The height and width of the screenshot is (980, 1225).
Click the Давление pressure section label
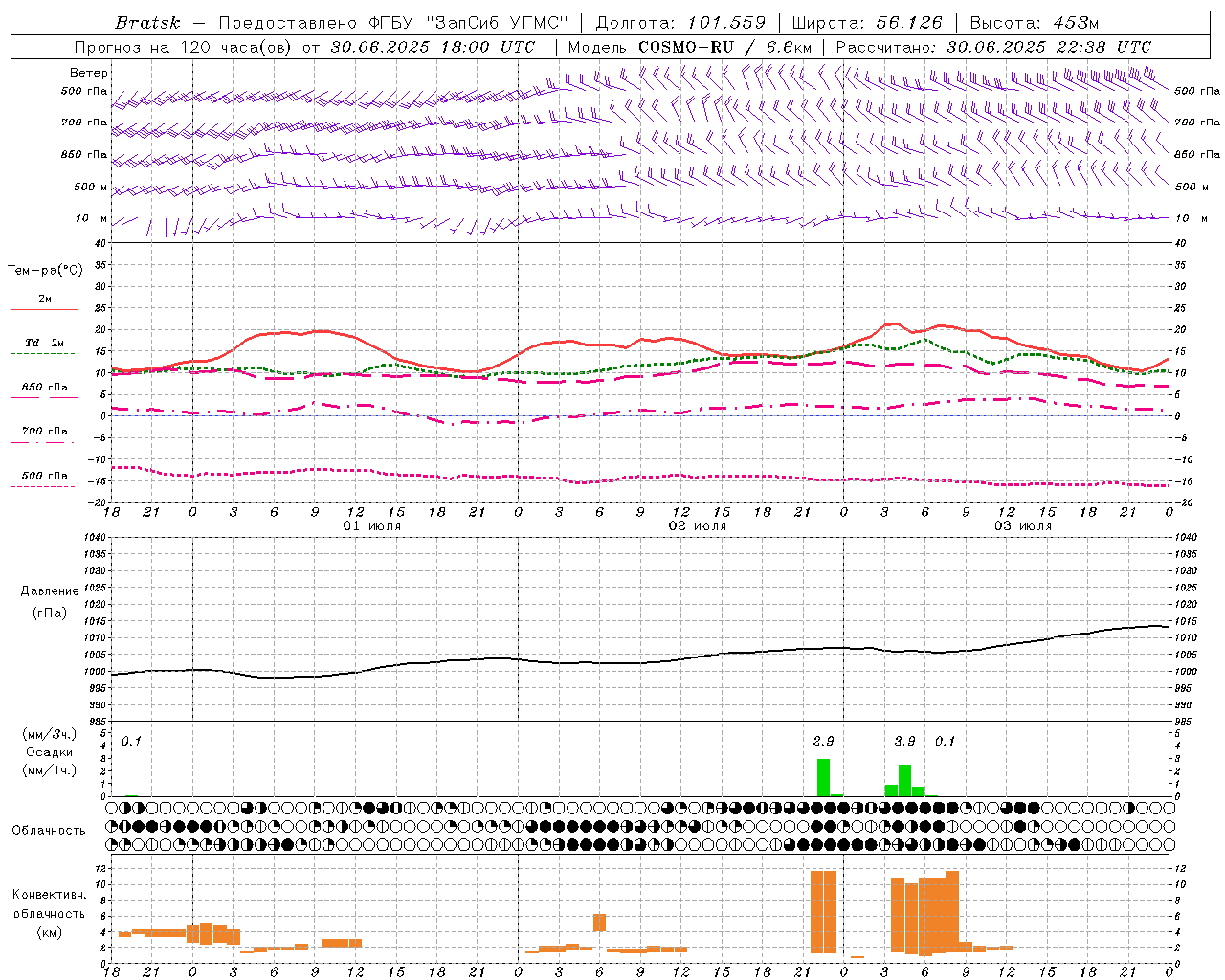50,591
